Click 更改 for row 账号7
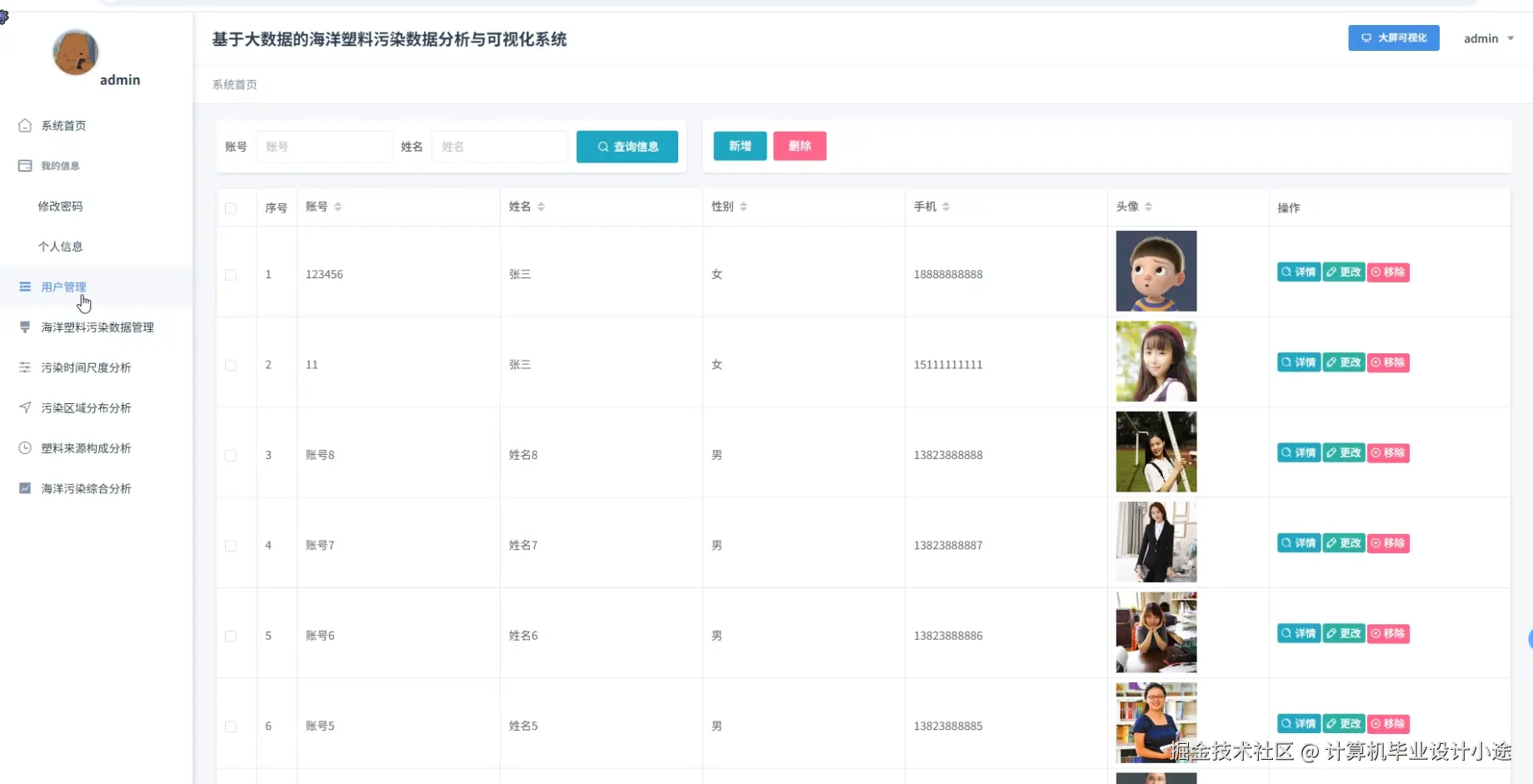 (x=1344, y=543)
